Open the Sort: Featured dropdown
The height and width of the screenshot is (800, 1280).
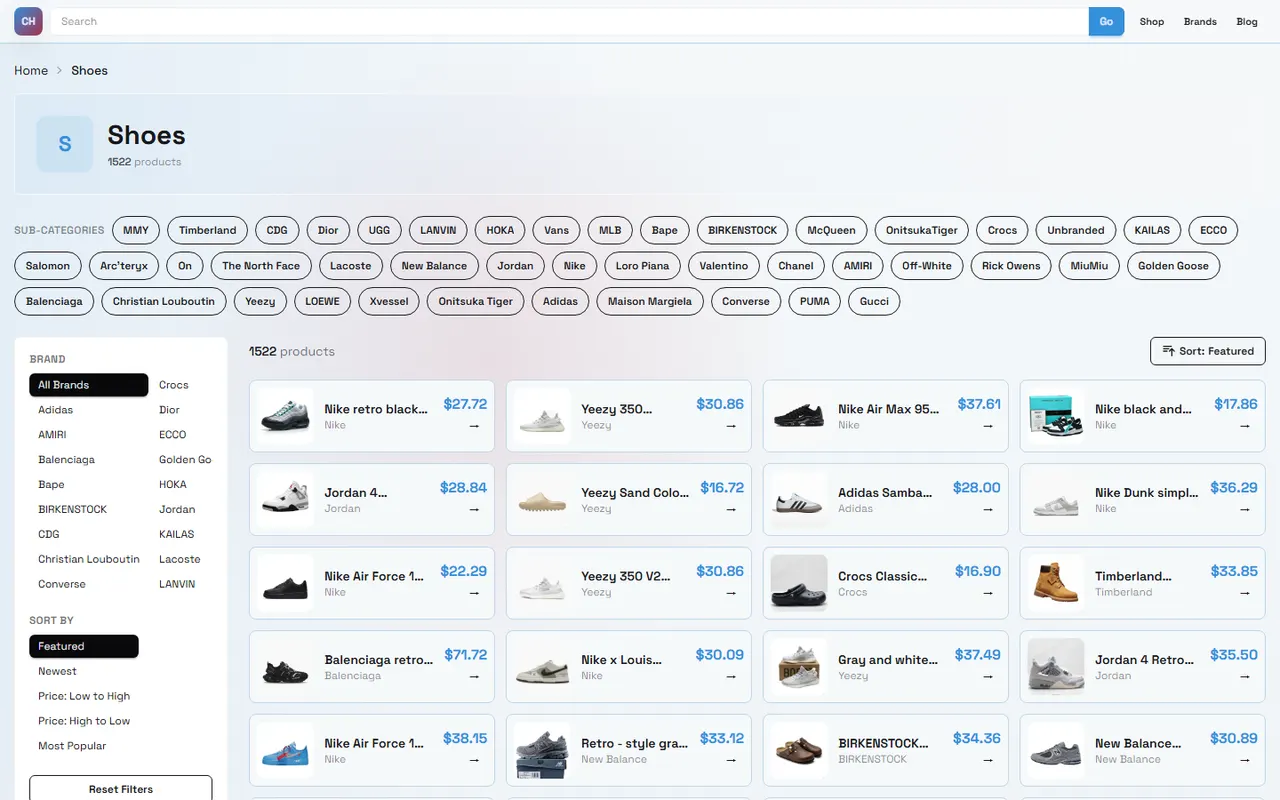1208,351
